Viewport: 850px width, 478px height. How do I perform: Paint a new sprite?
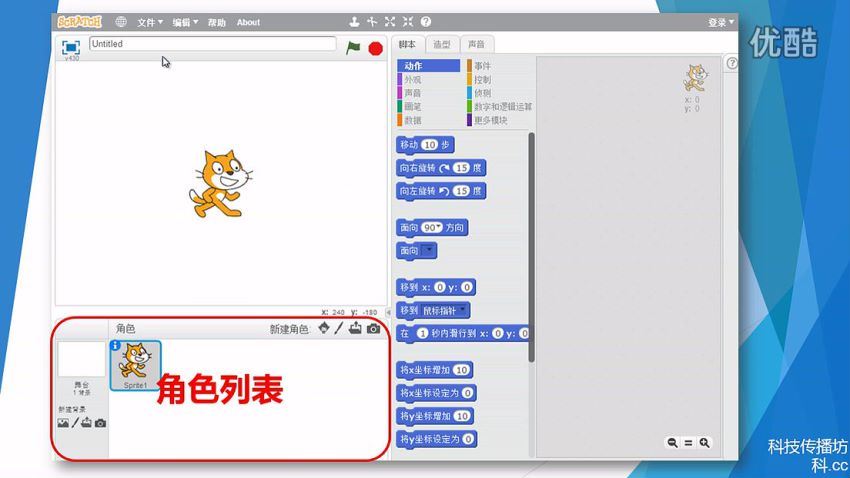click(x=339, y=328)
